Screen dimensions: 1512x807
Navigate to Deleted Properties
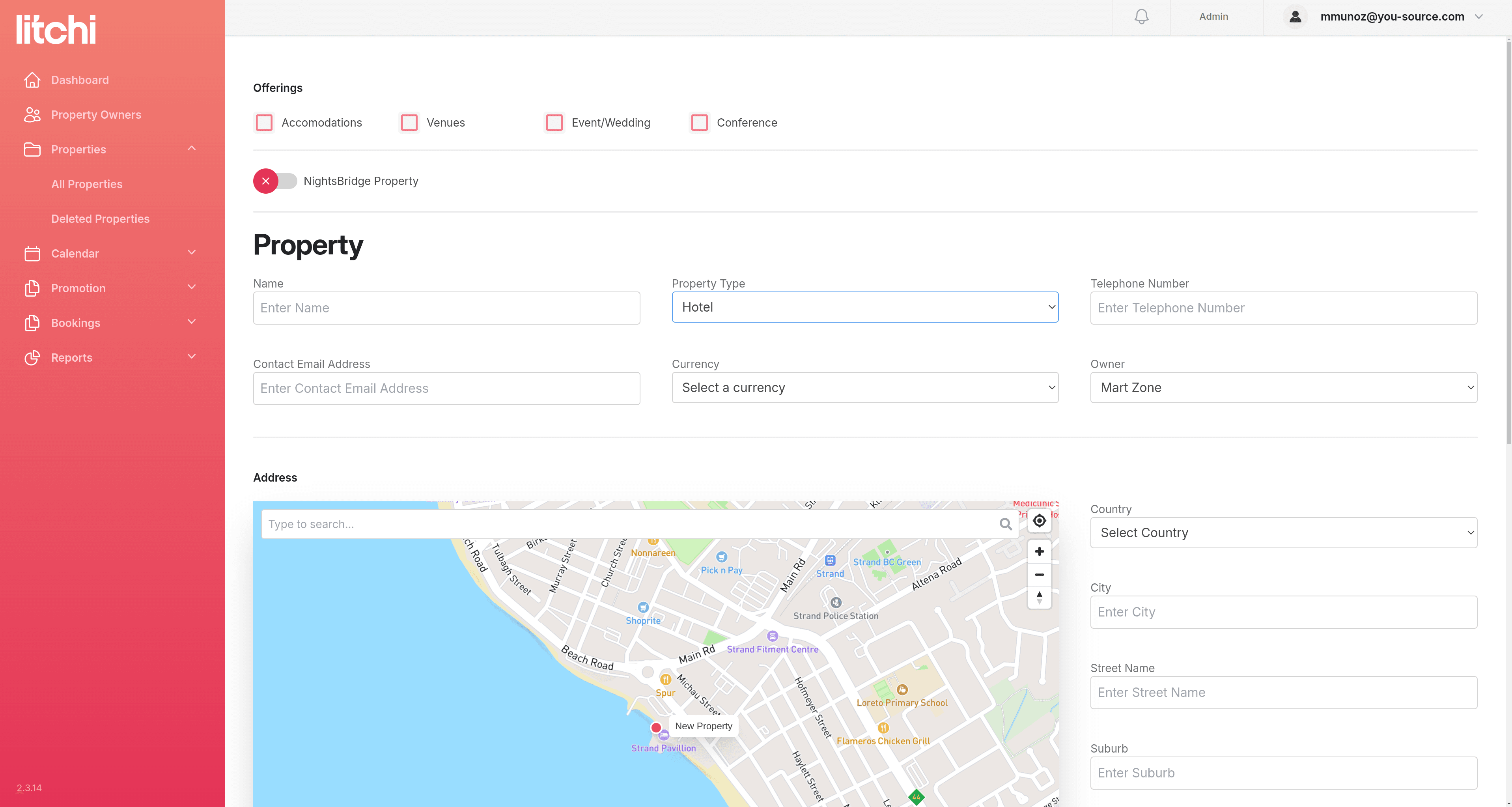101,219
